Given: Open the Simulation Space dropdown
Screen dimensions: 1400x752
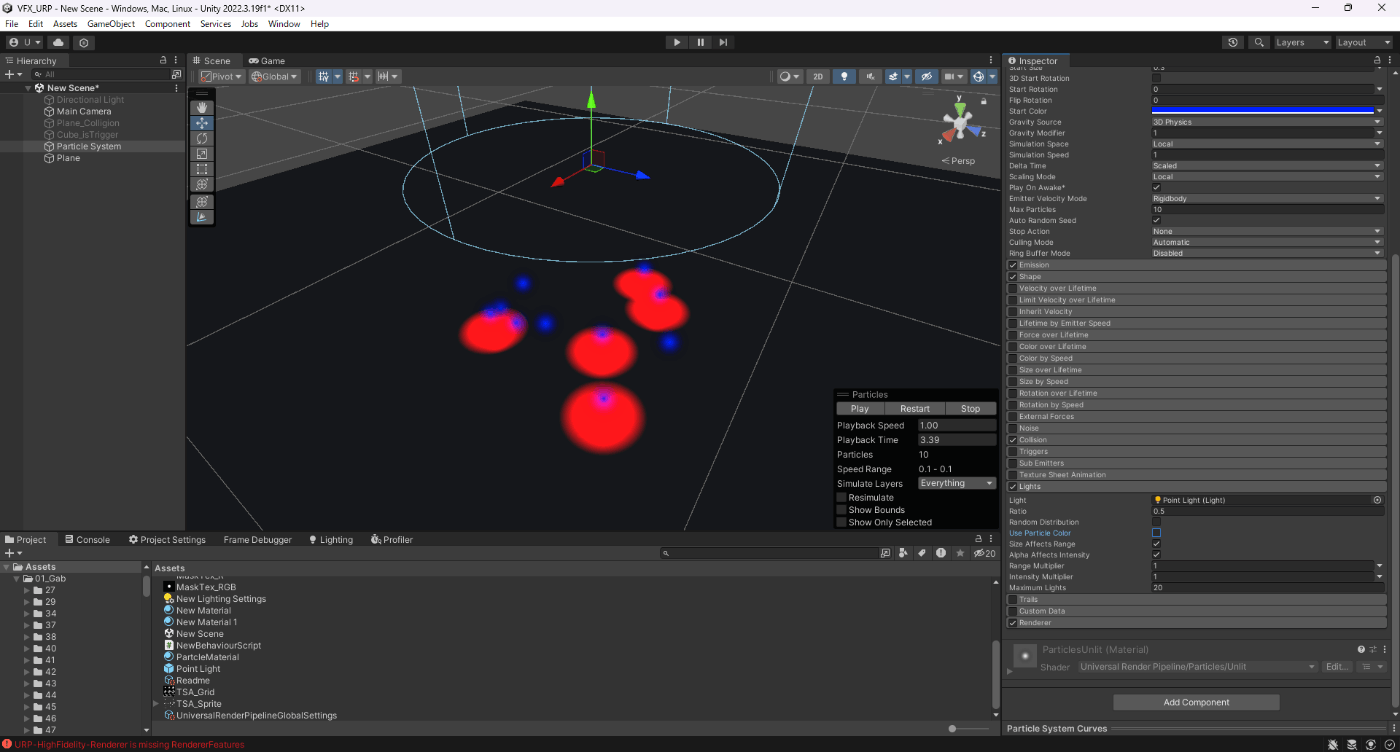Looking at the screenshot, I should (x=1267, y=144).
